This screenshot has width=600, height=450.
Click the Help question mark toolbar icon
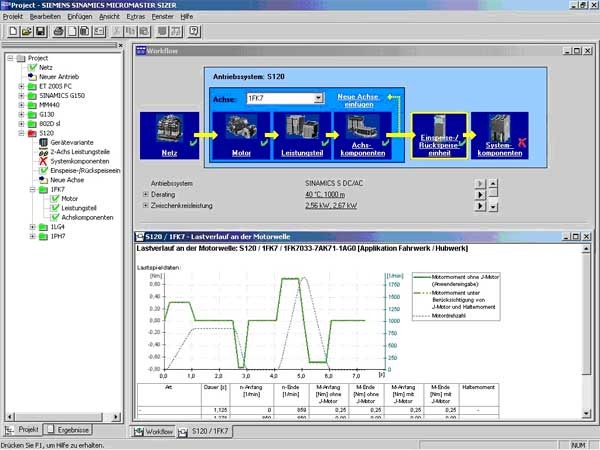click(x=194, y=32)
